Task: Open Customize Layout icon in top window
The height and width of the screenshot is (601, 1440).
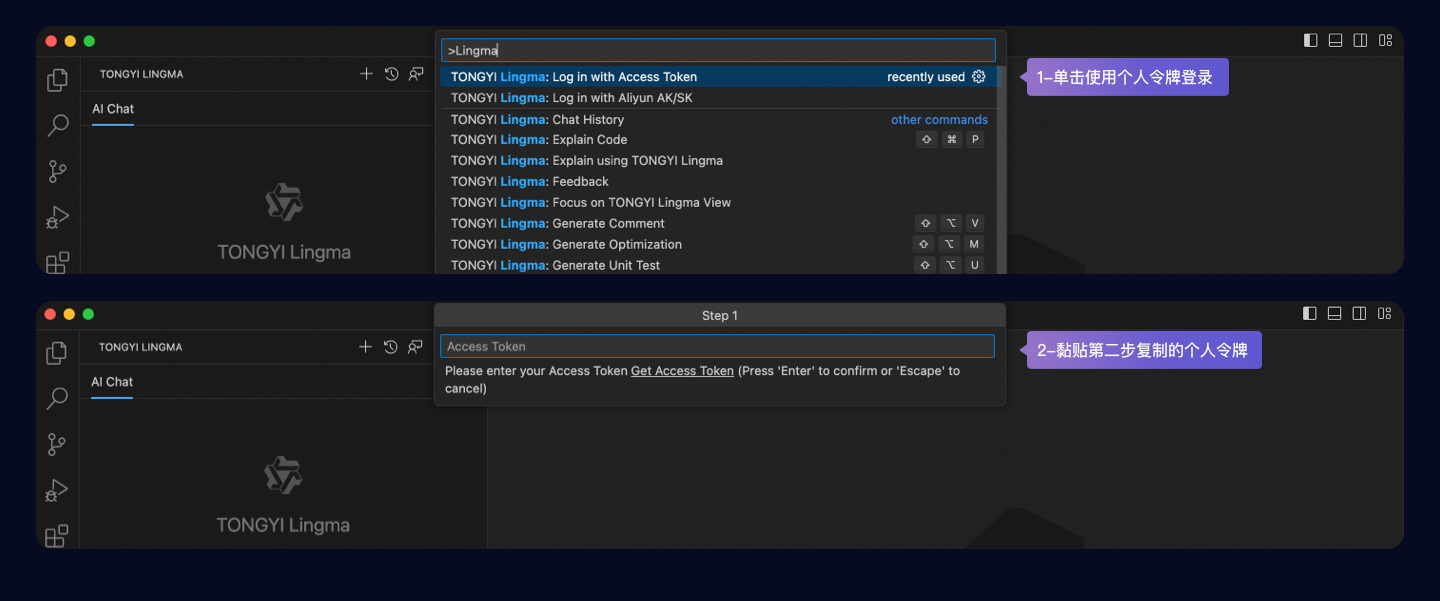Action: coord(1386,40)
